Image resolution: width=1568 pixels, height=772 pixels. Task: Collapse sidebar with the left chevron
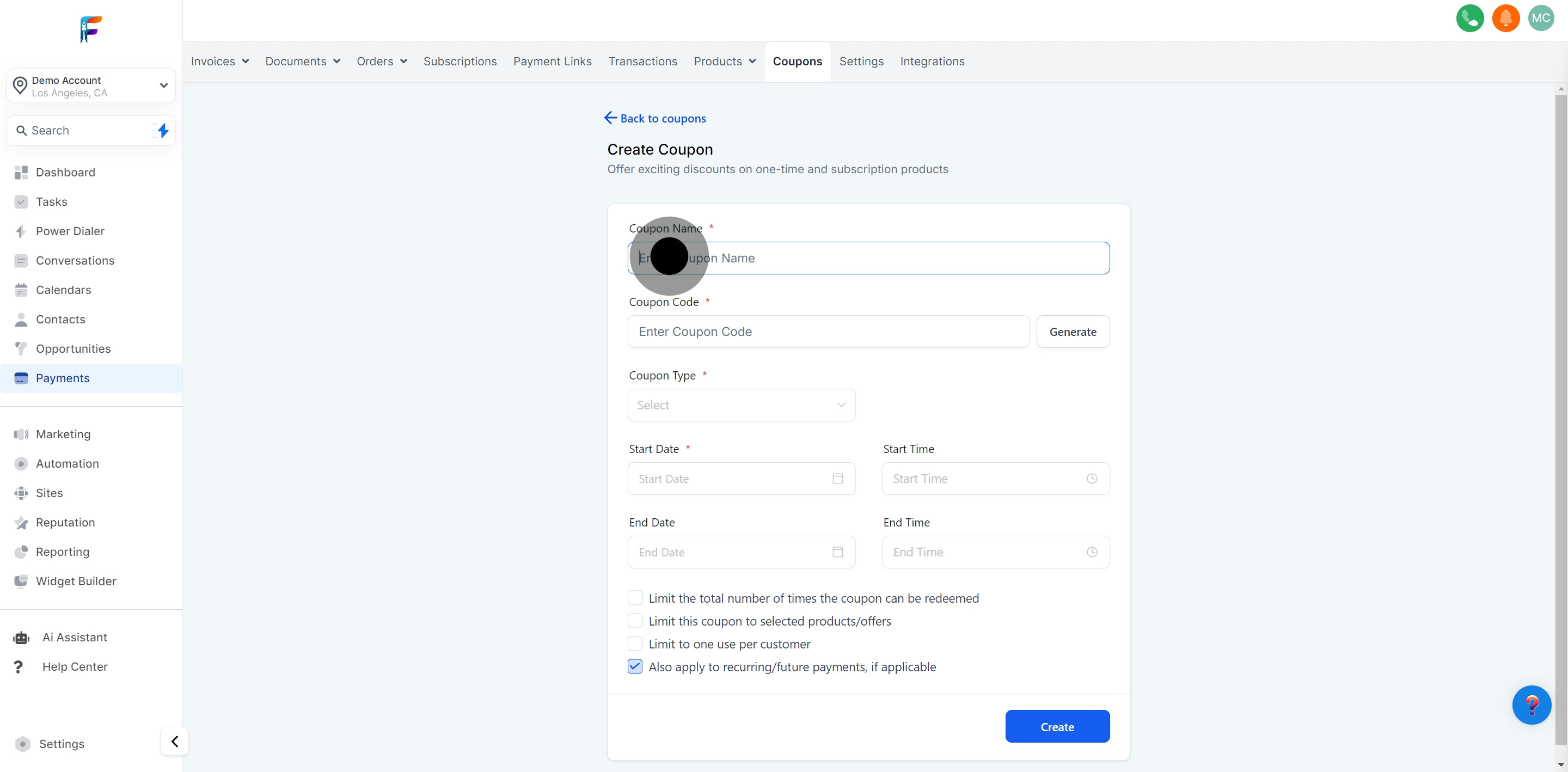[175, 742]
